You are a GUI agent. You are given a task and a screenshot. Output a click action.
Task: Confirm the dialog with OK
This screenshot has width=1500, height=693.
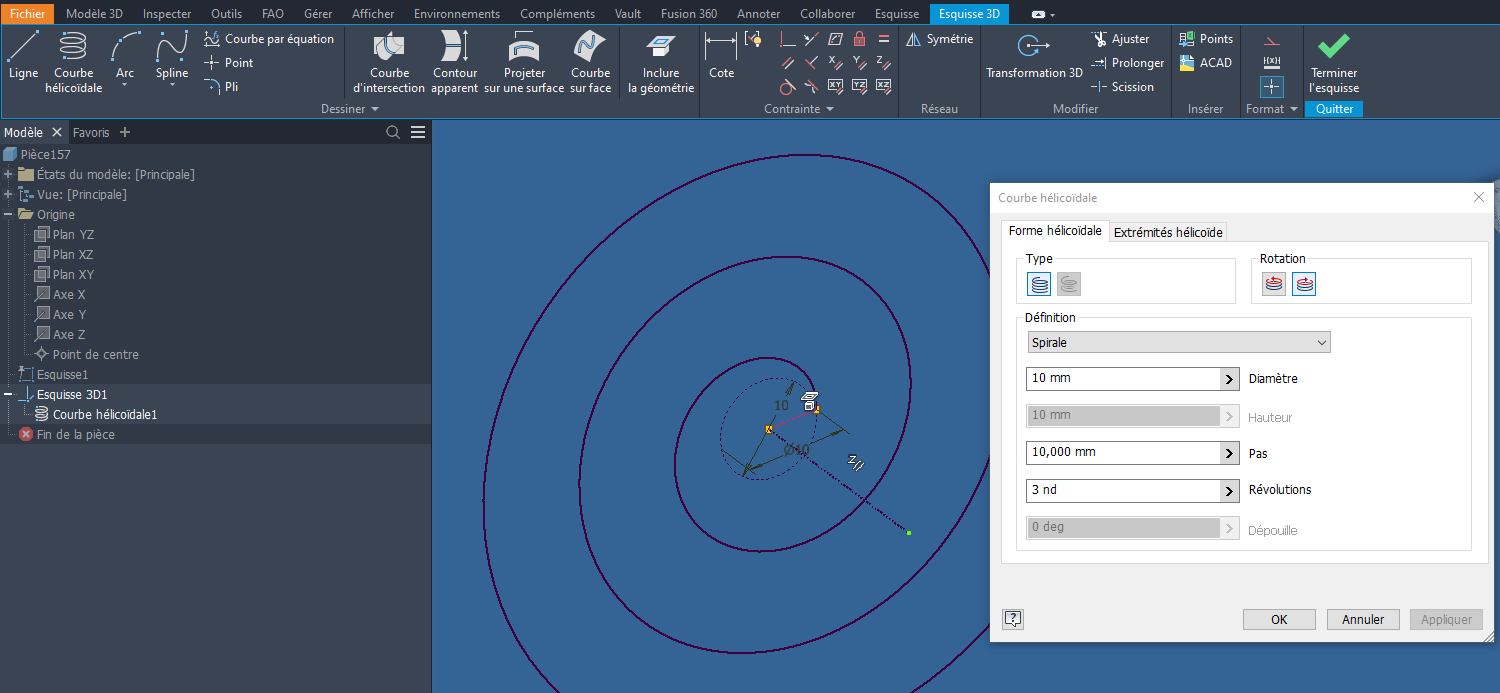coord(1279,619)
